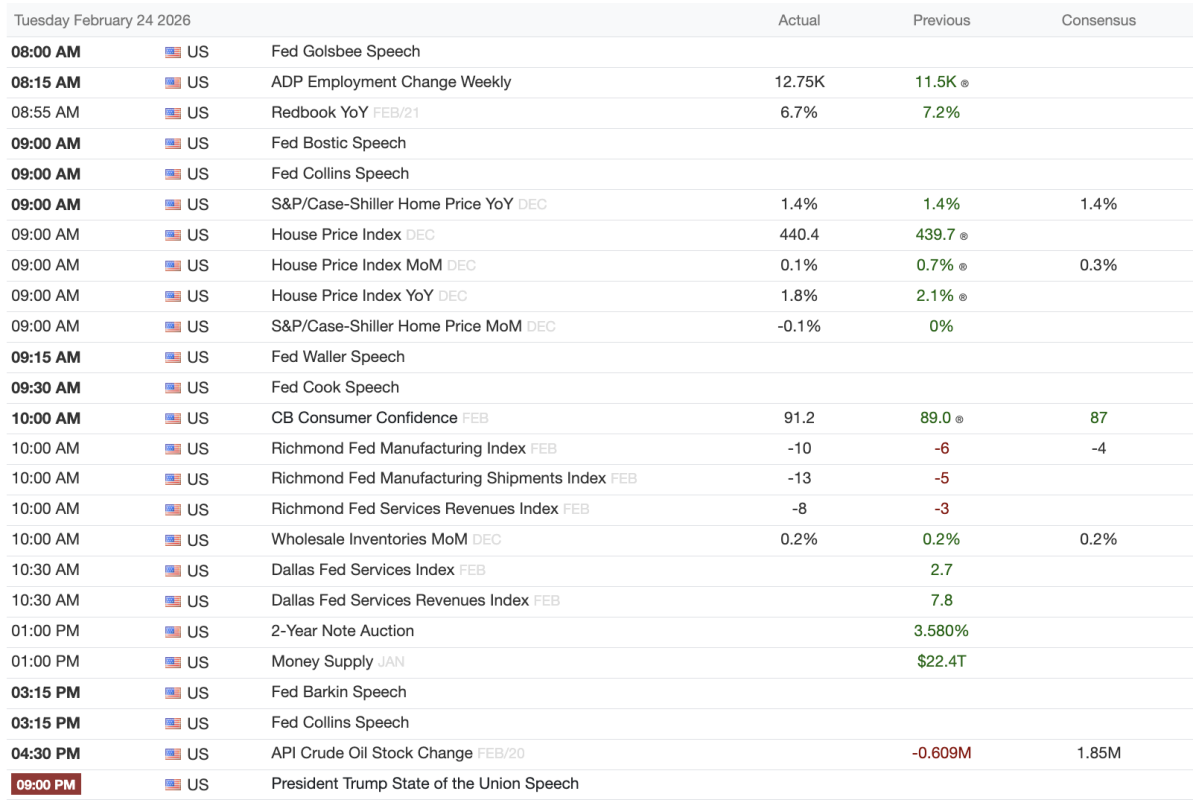1193x800 pixels.
Task: Click the US flag beside Fed Golsbee Speech
Action: [173, 52]
